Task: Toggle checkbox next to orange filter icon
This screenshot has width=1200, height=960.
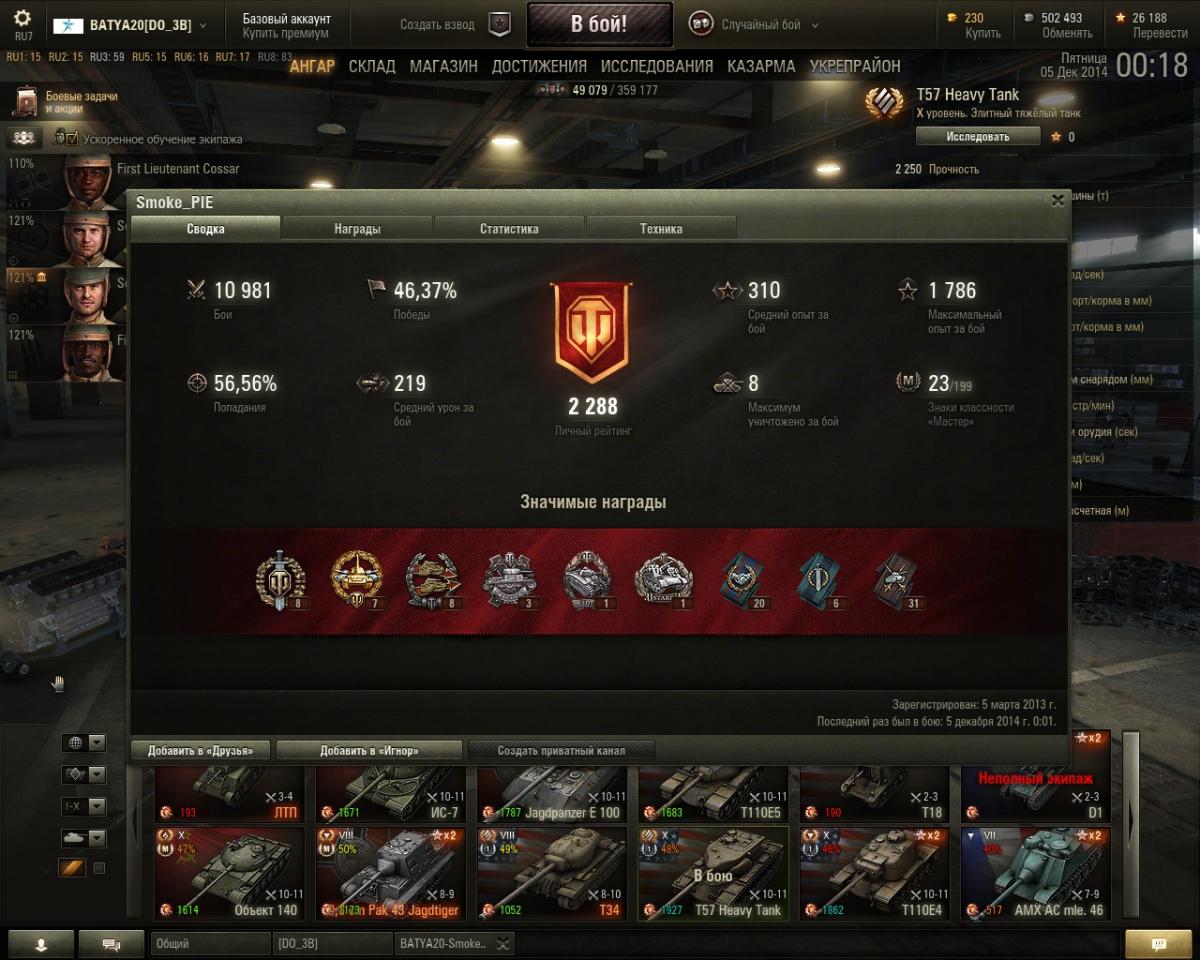Action: tap(99, 868)
